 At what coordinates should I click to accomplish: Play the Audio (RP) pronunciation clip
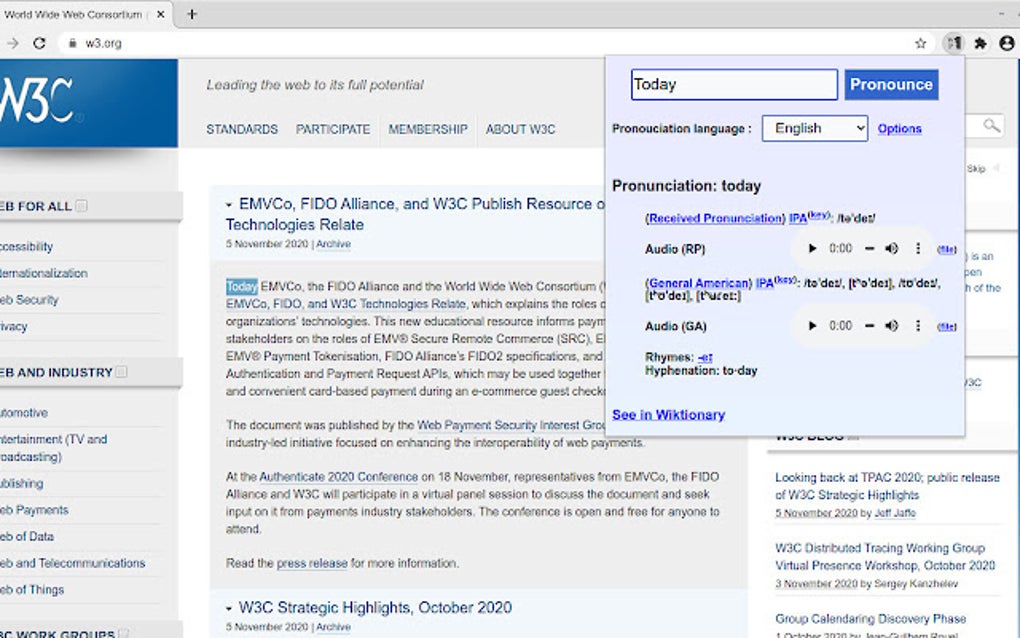(812, 248)
